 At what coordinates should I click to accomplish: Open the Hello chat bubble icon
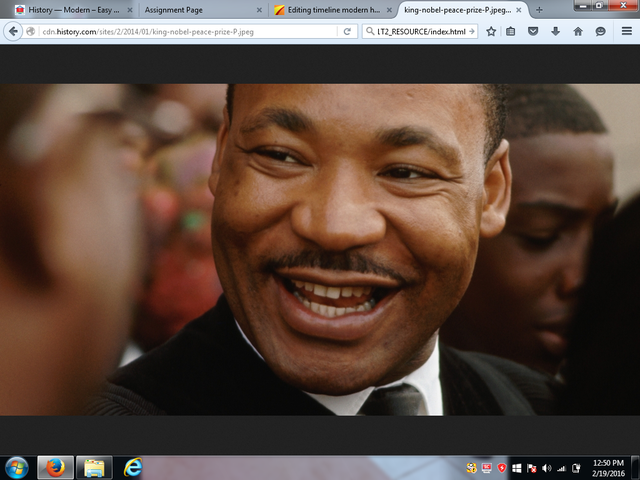pos(600,31)
